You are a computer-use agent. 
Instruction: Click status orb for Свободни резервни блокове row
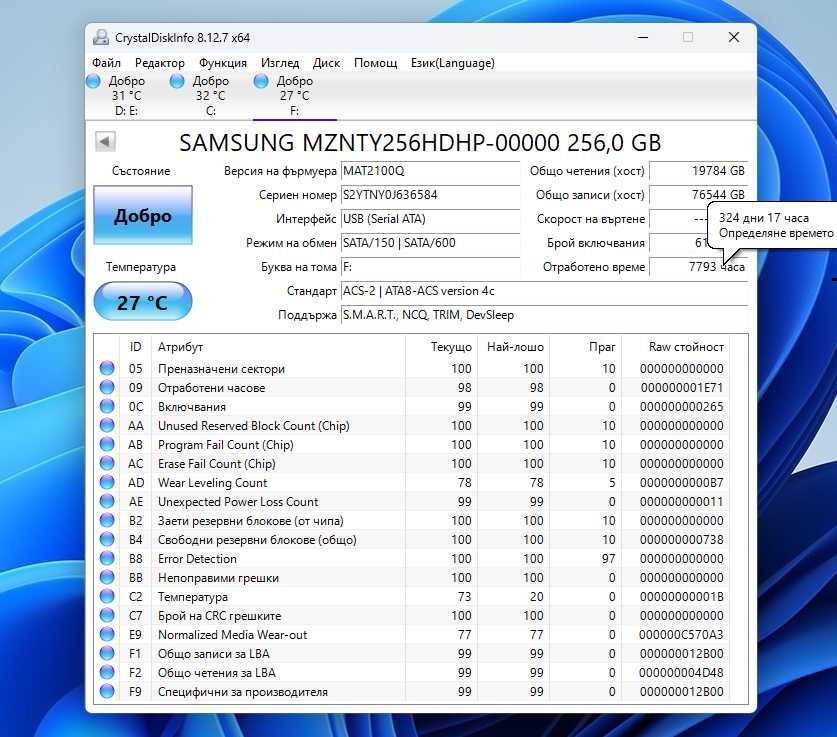[107, 540]
